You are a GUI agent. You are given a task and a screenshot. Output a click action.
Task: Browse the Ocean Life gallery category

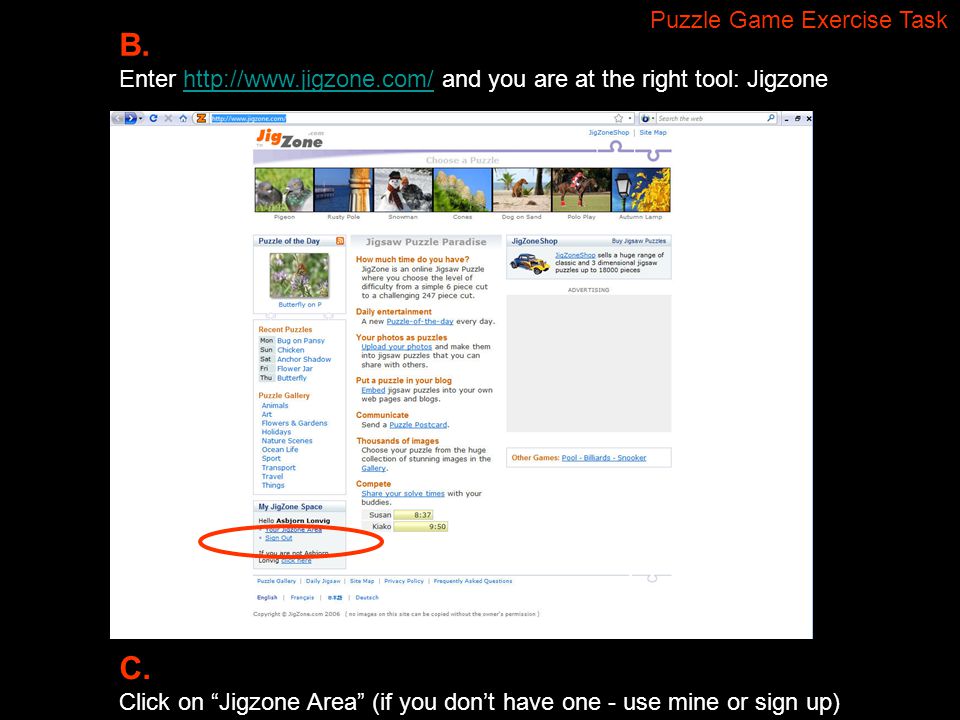[x=280, y=449]
